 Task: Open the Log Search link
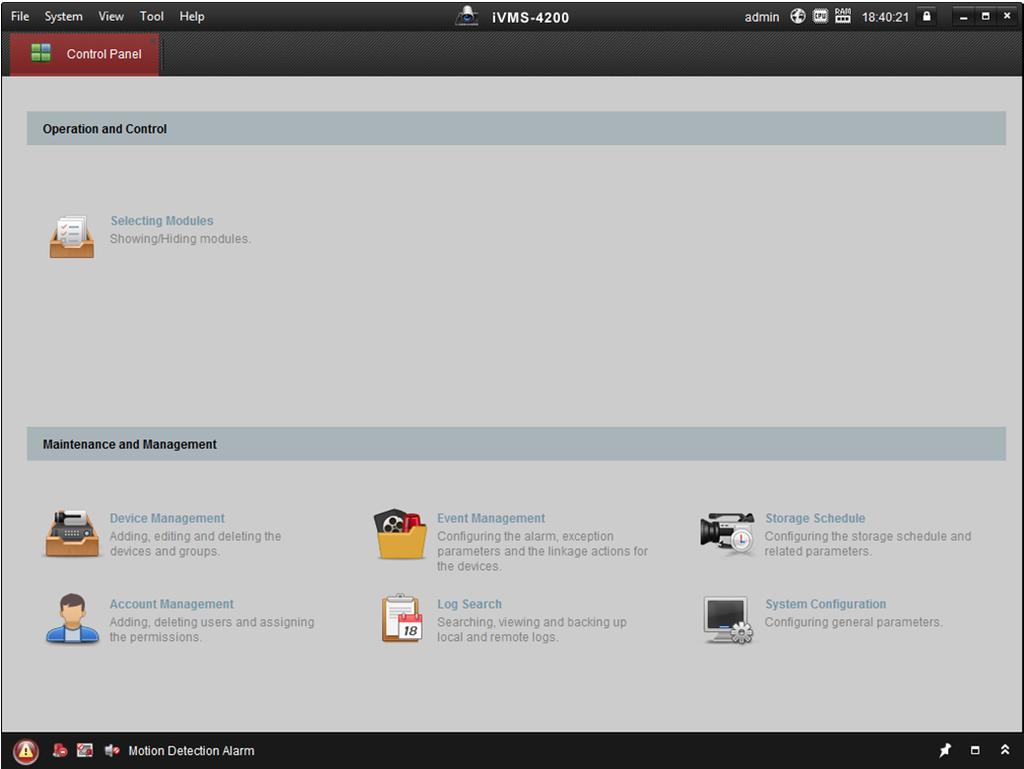pyautogui.click(x=470, y=604)
